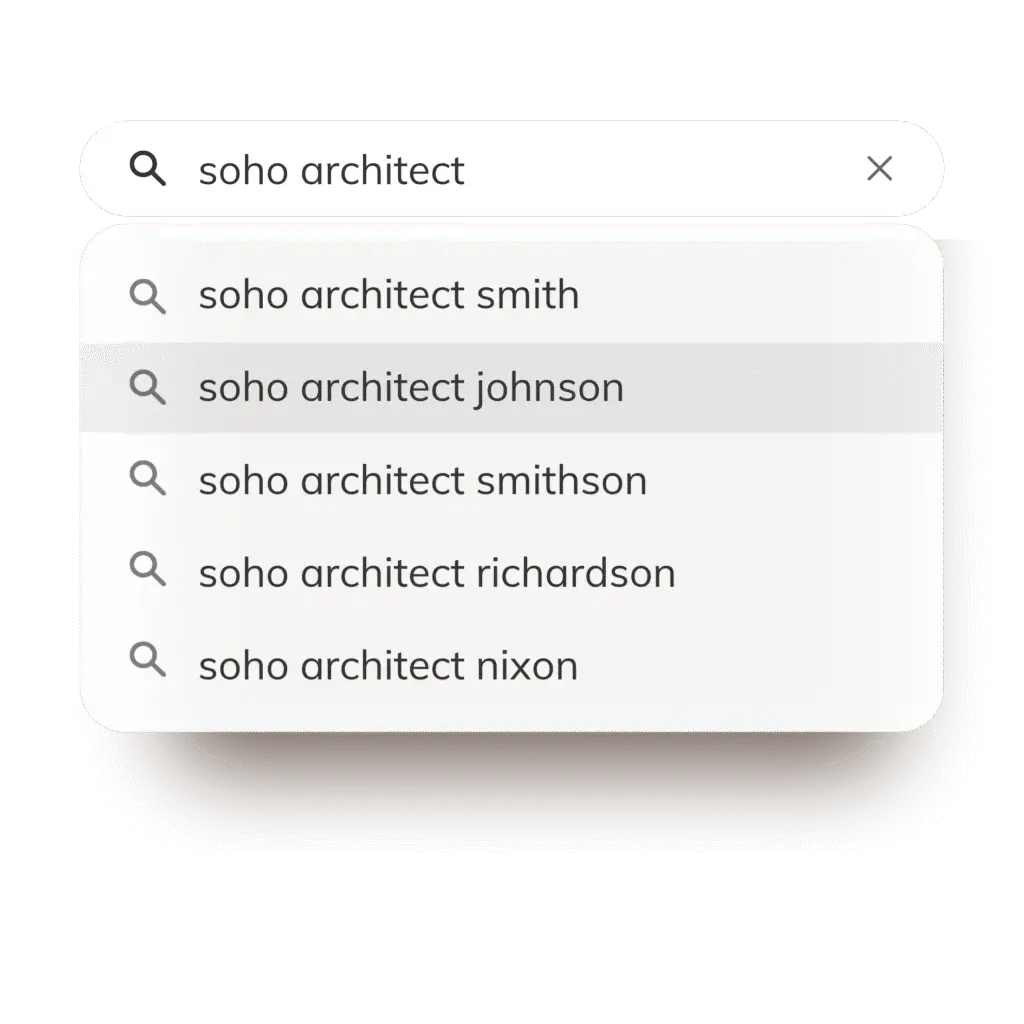Click the magnifier icon beside nixon suggestion
The height and width of the screenshot is (1024, 1024).
(148, 660)
